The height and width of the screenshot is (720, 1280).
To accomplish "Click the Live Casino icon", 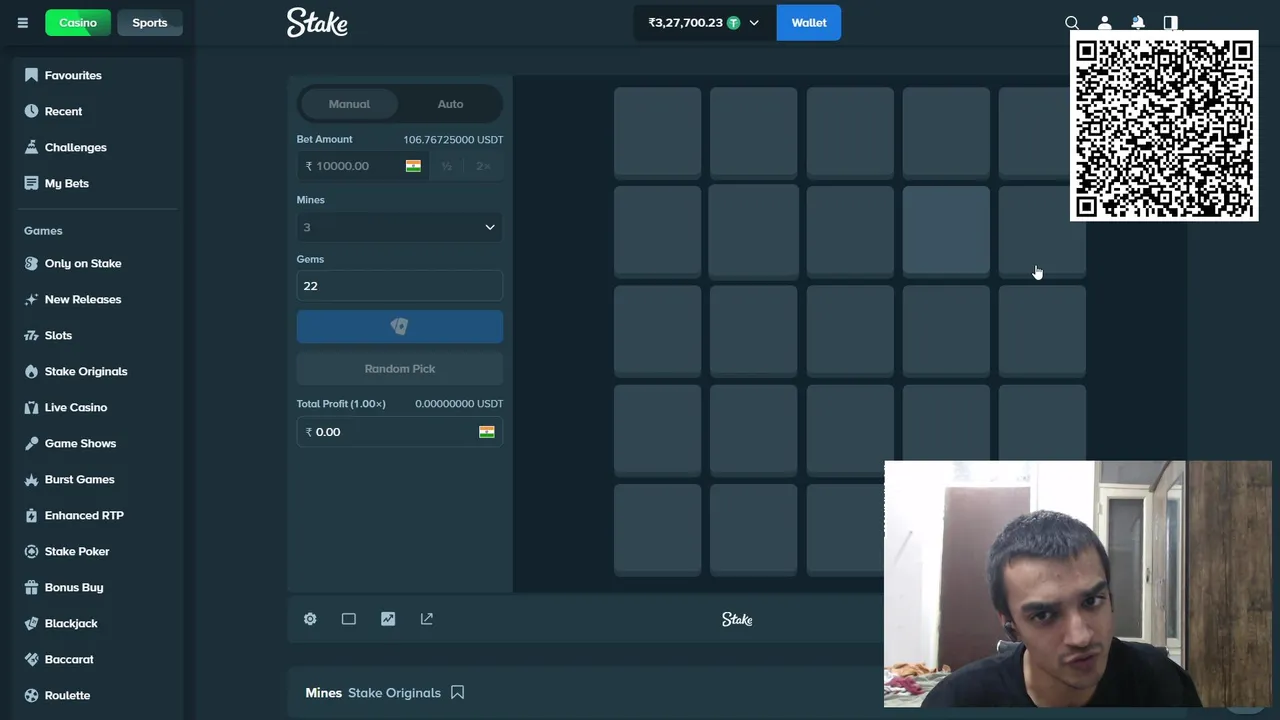I will (31, 407).
